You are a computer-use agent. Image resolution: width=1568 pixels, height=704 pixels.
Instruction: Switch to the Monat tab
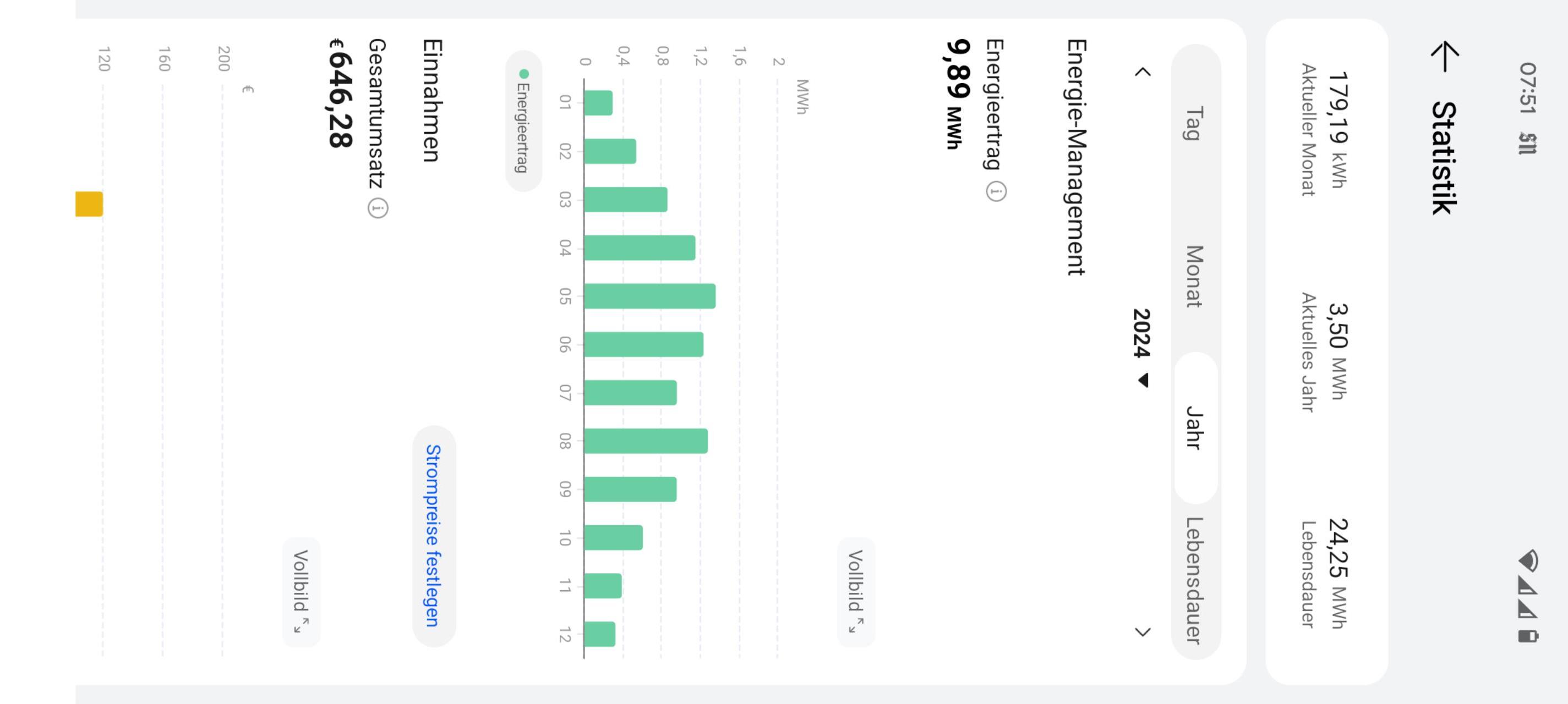point(1195,276)
